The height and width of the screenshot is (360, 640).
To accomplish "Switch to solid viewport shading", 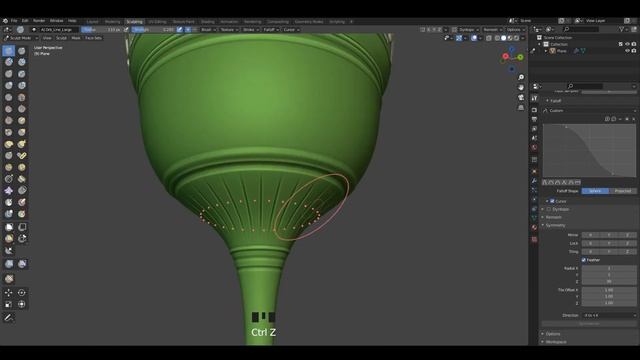I will pos(503,38).
